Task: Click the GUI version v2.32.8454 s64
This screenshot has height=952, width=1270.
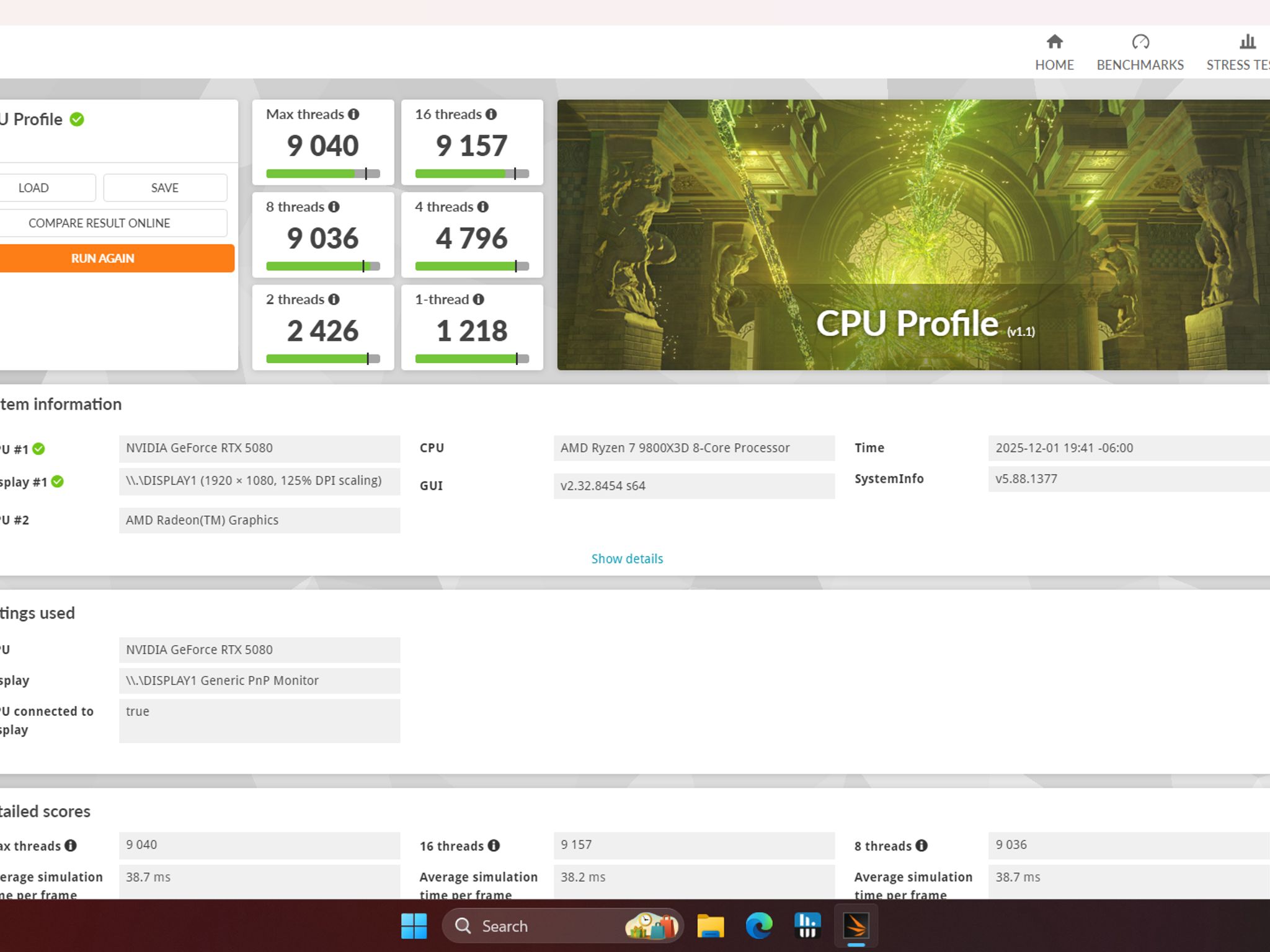Action: pos(694,486)
